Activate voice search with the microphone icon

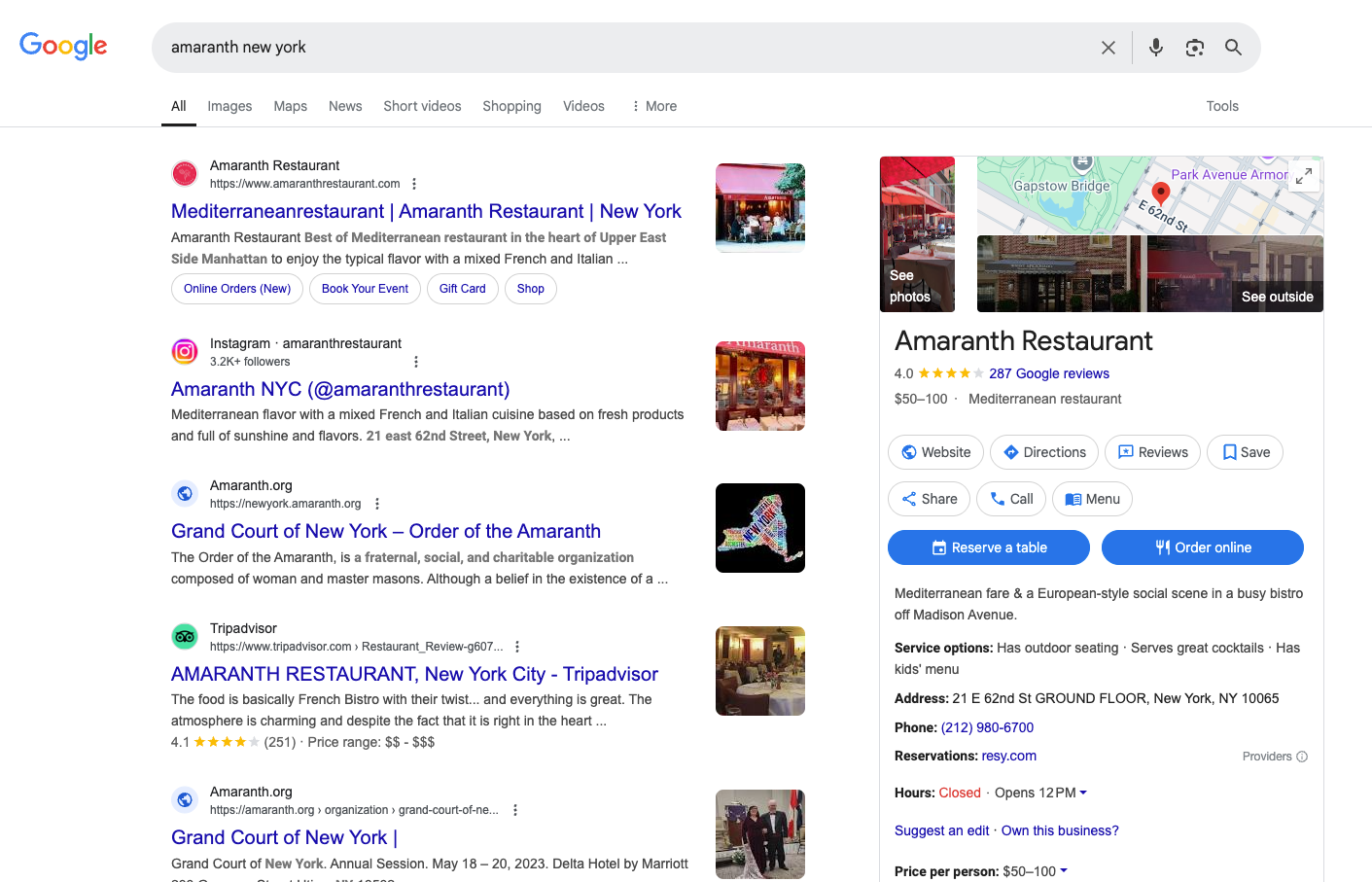(1155, 47)
